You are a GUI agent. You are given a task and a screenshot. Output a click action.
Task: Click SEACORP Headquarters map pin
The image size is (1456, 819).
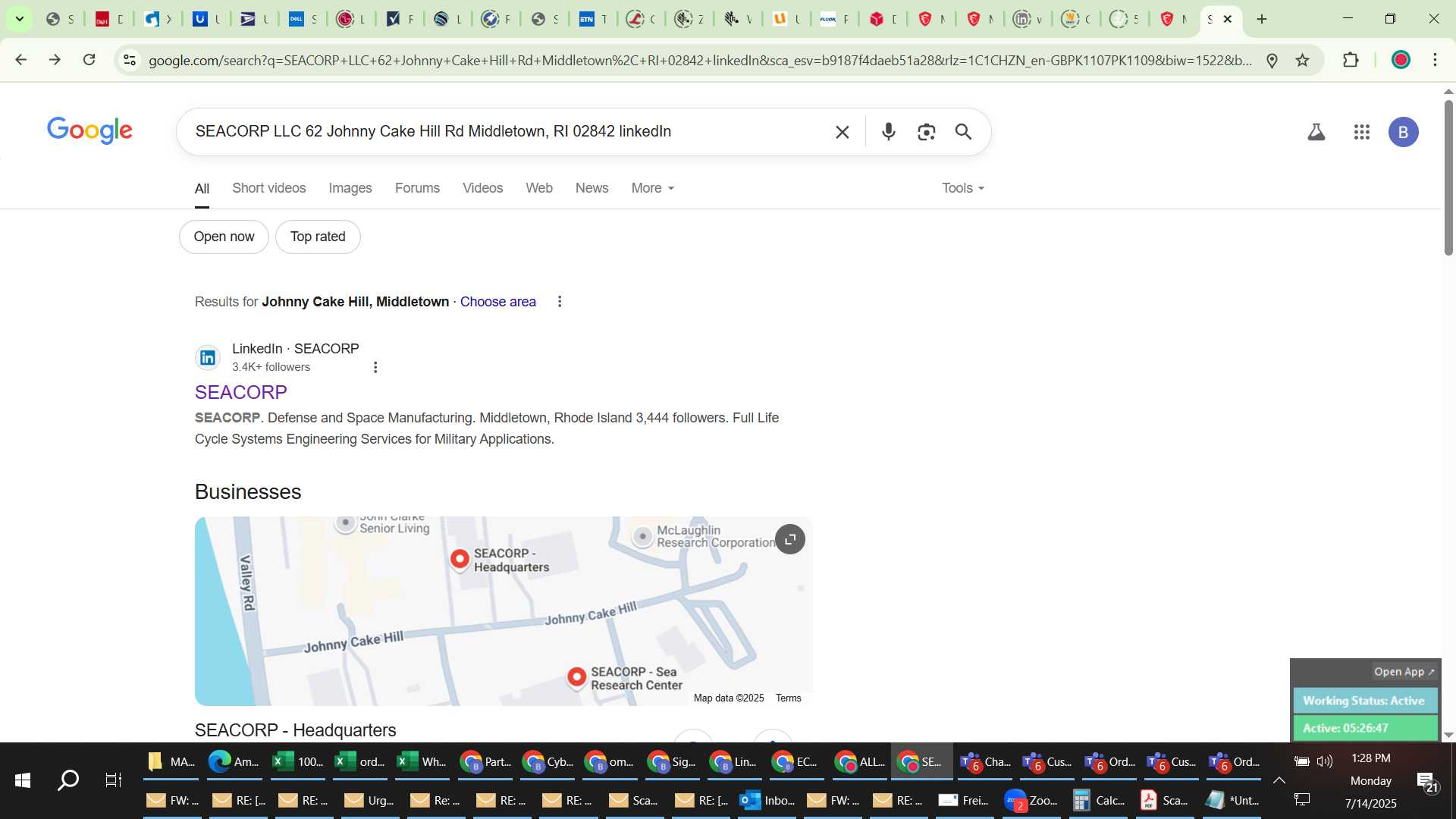tap(460, 560)
